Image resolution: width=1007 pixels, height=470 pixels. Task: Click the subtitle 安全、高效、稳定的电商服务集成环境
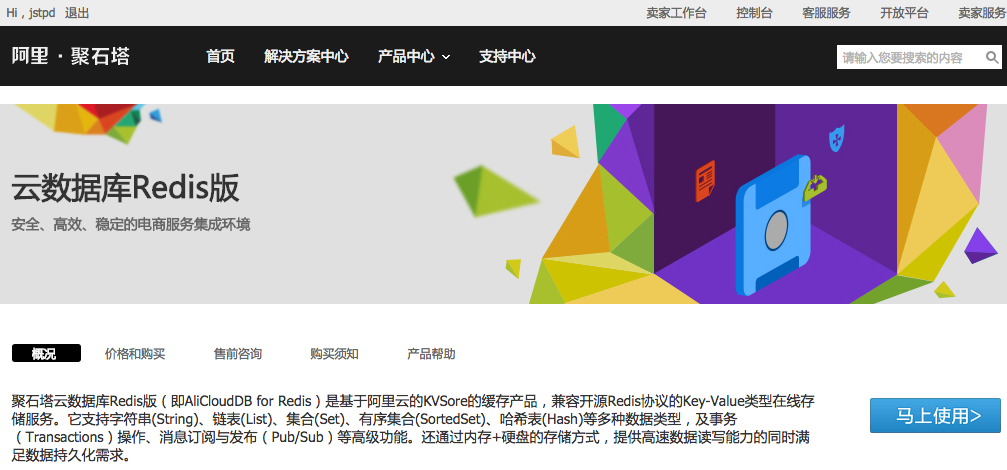(x=131, y=225)
